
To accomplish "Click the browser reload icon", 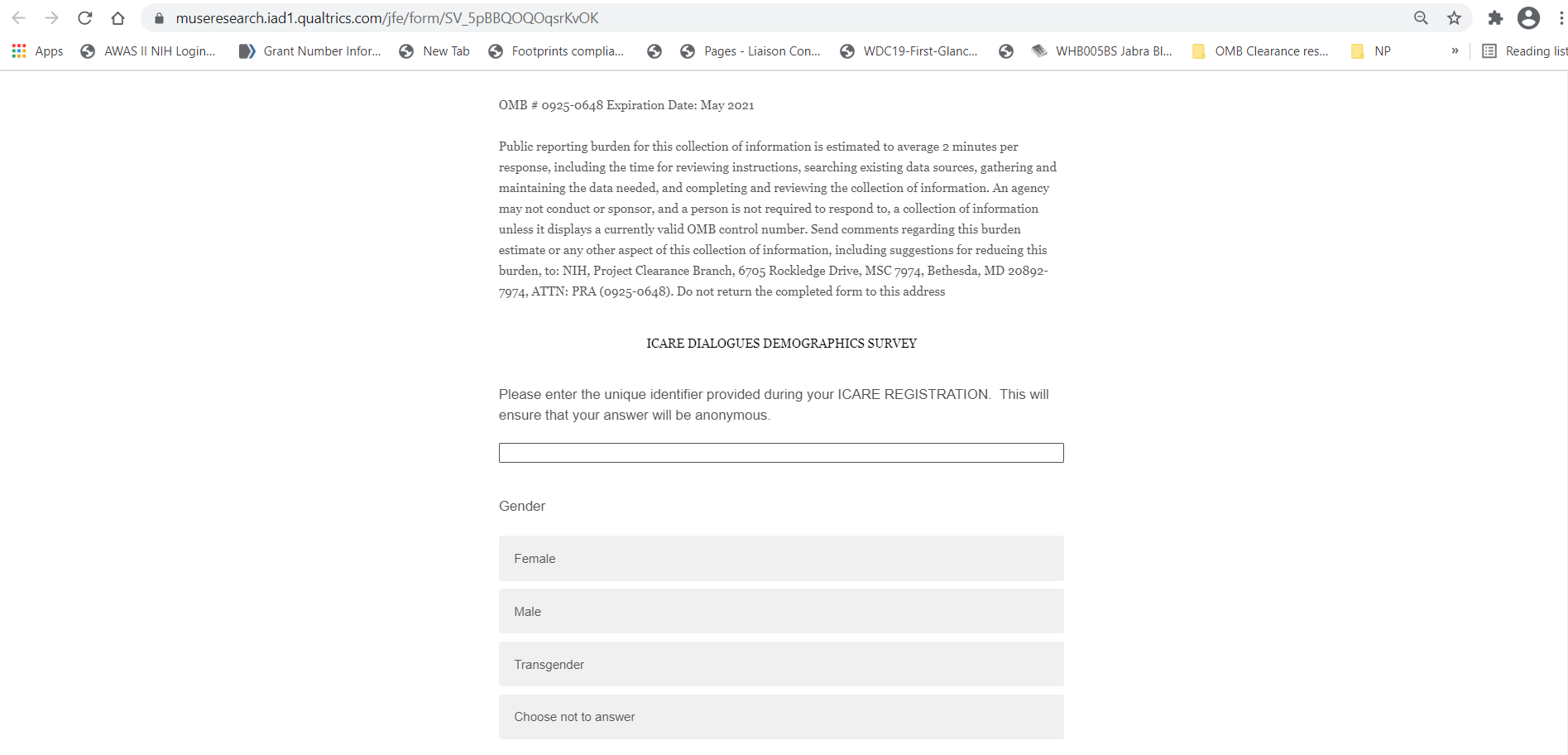I will (x=84, y=18).
